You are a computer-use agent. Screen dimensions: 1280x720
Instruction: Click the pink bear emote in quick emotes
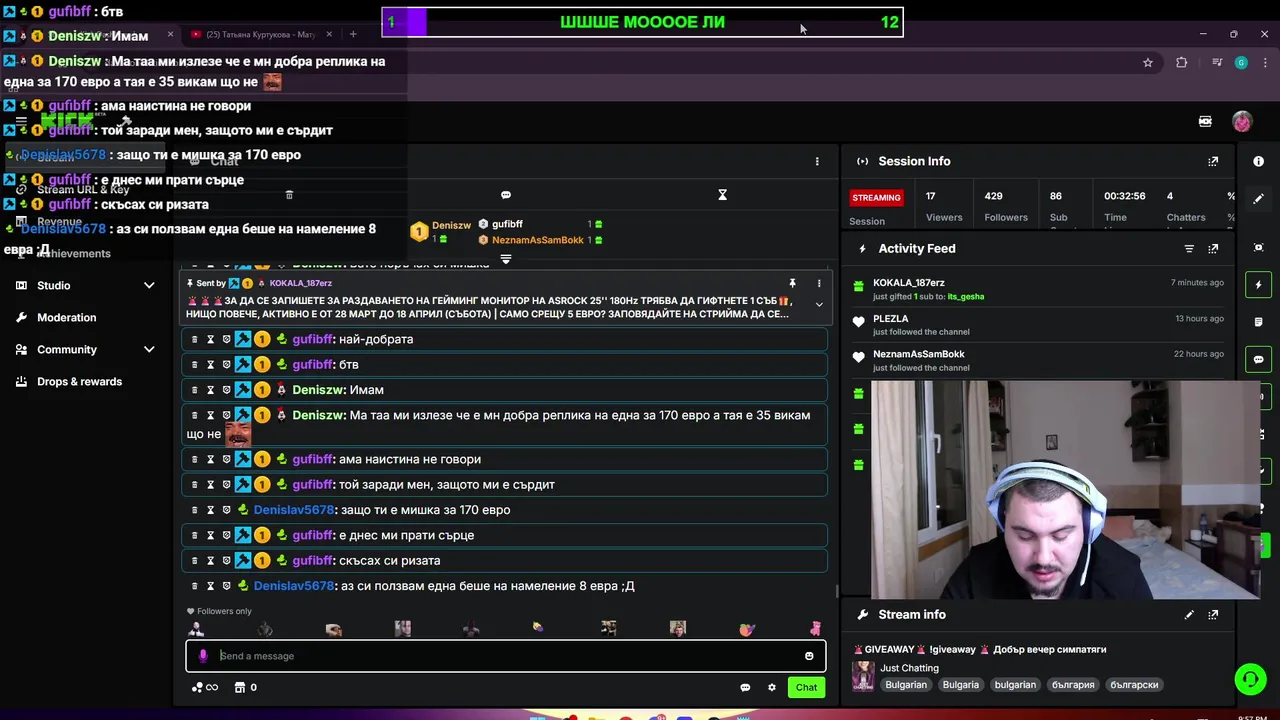[816, 628]
